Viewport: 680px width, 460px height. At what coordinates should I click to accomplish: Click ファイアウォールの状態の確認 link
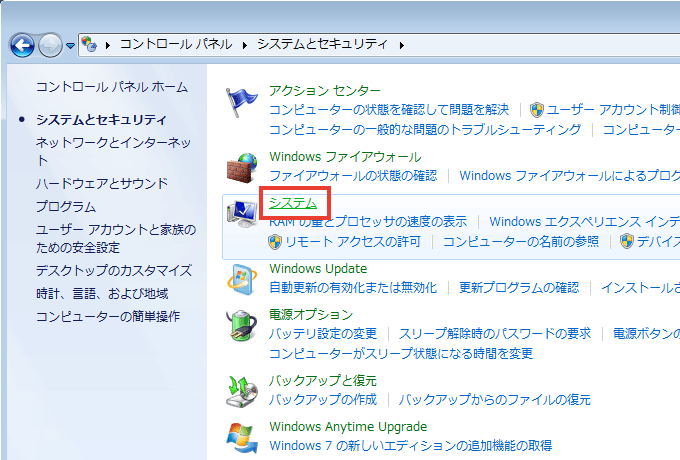point(353,176)
